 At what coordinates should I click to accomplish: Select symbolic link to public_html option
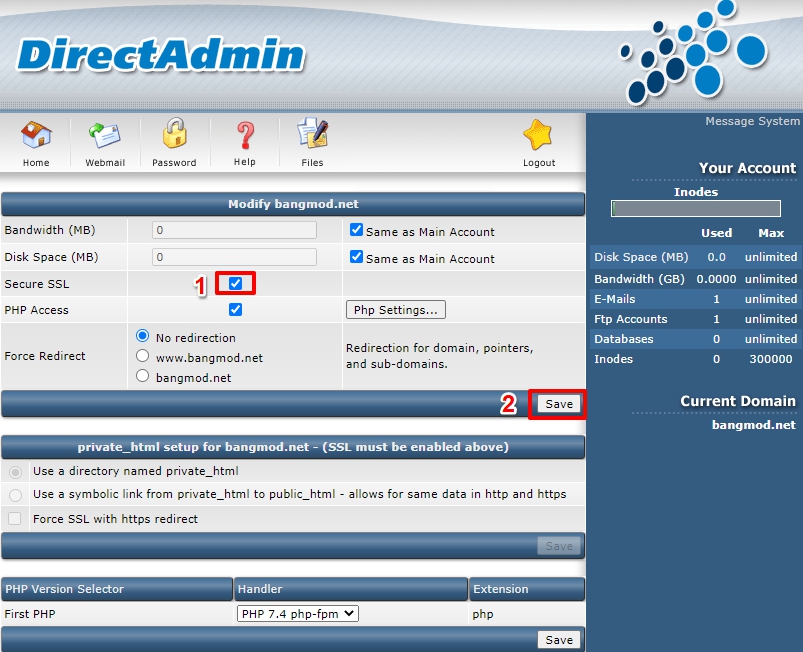click(15, 495)
